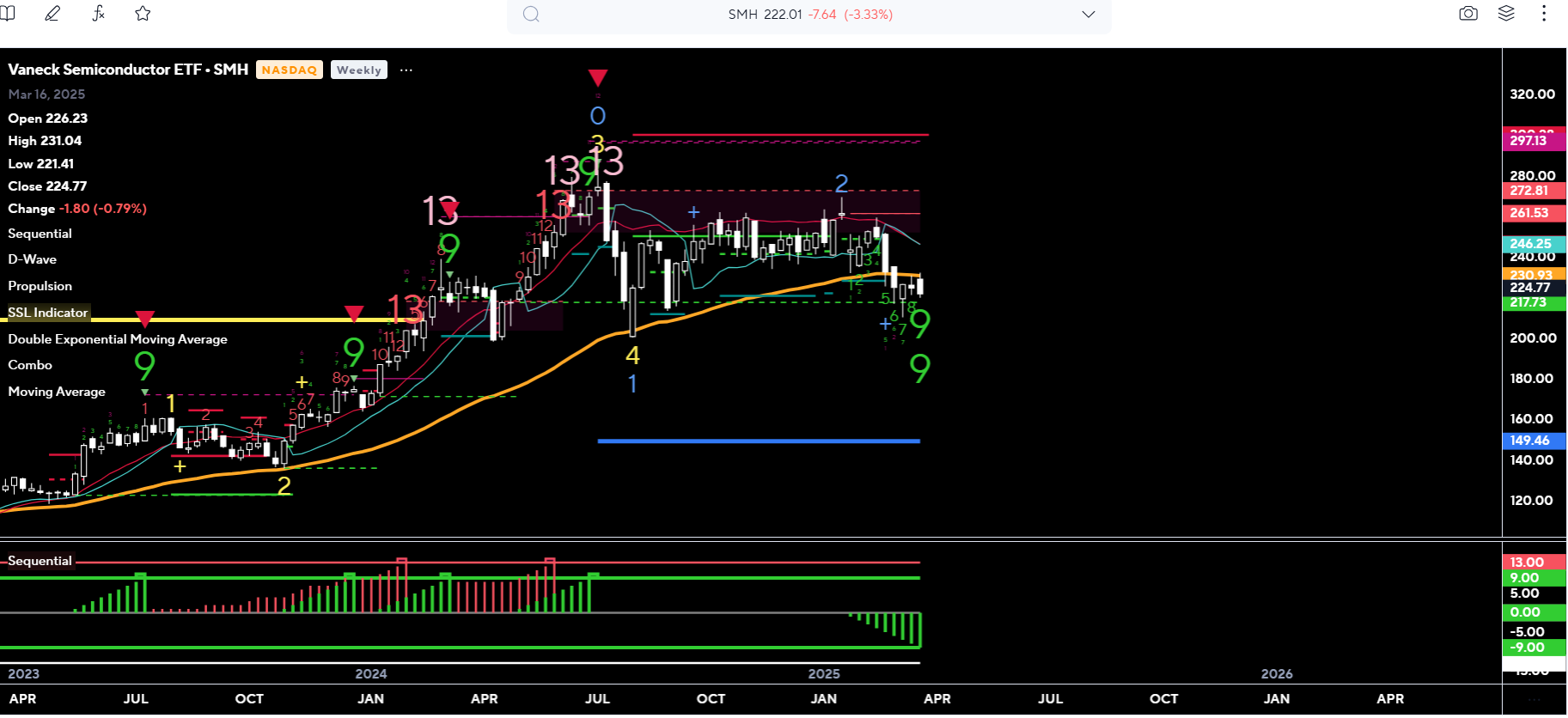The image size is (1568, 718).
Task: Open the vertical three-dot menu
Action: (1544, 14)
